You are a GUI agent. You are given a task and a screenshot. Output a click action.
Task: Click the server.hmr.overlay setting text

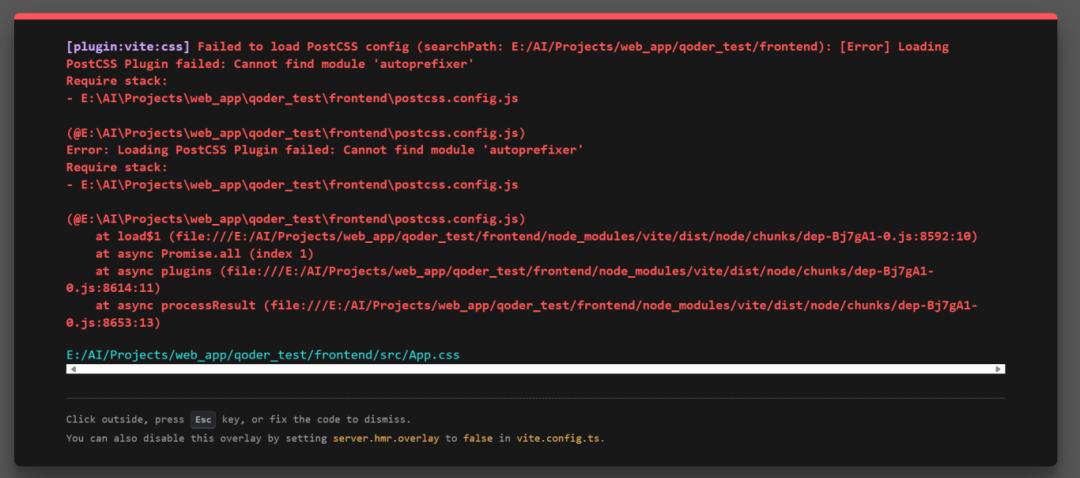(x=386, y=438)
